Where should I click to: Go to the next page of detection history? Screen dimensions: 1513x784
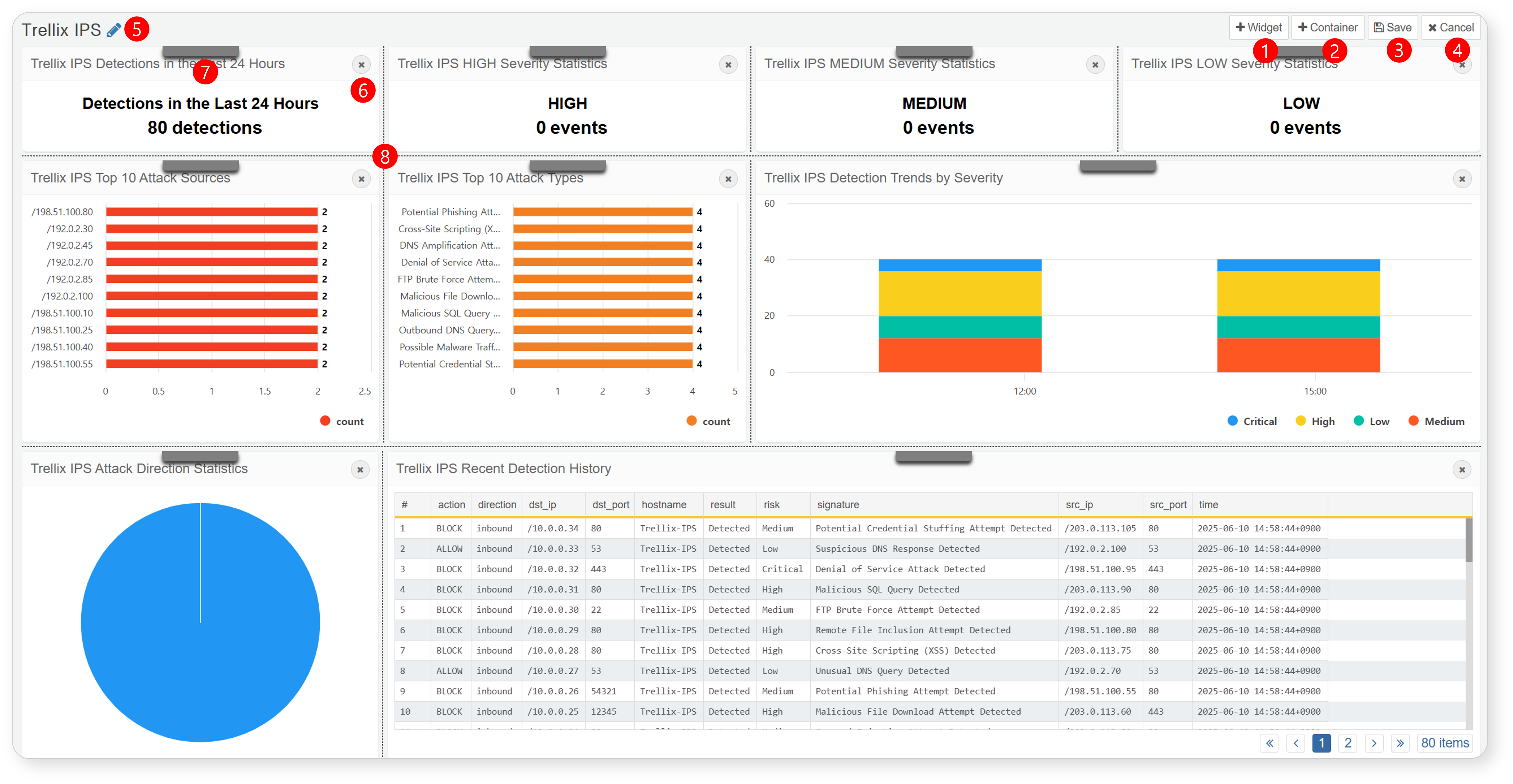(x=1374, y=743)
